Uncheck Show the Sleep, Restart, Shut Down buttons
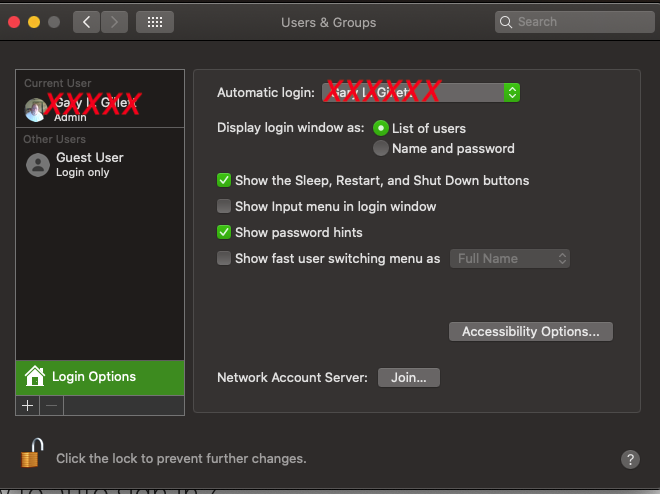Screen dimensions: 660x494 [x=225, y=181]
